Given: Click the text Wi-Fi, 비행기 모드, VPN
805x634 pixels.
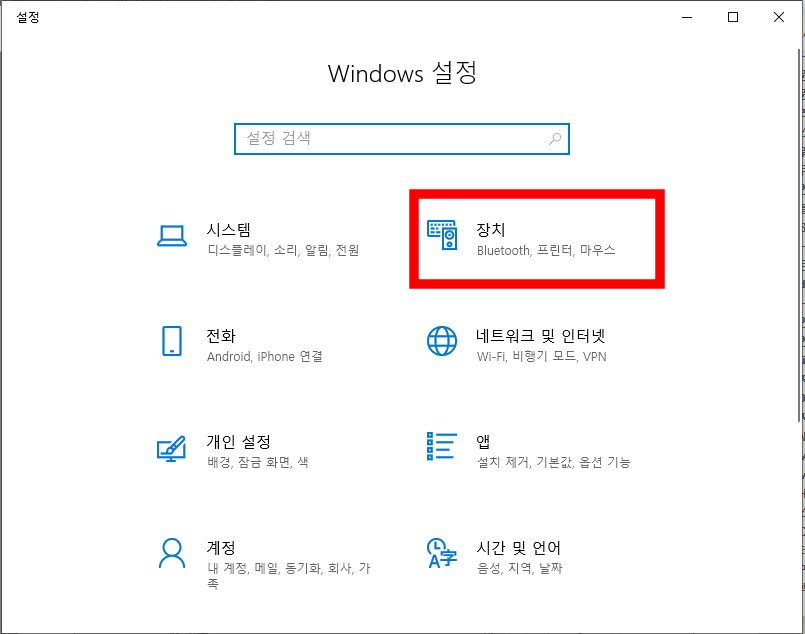Looking at the screenshot, I should pos(542,356).
